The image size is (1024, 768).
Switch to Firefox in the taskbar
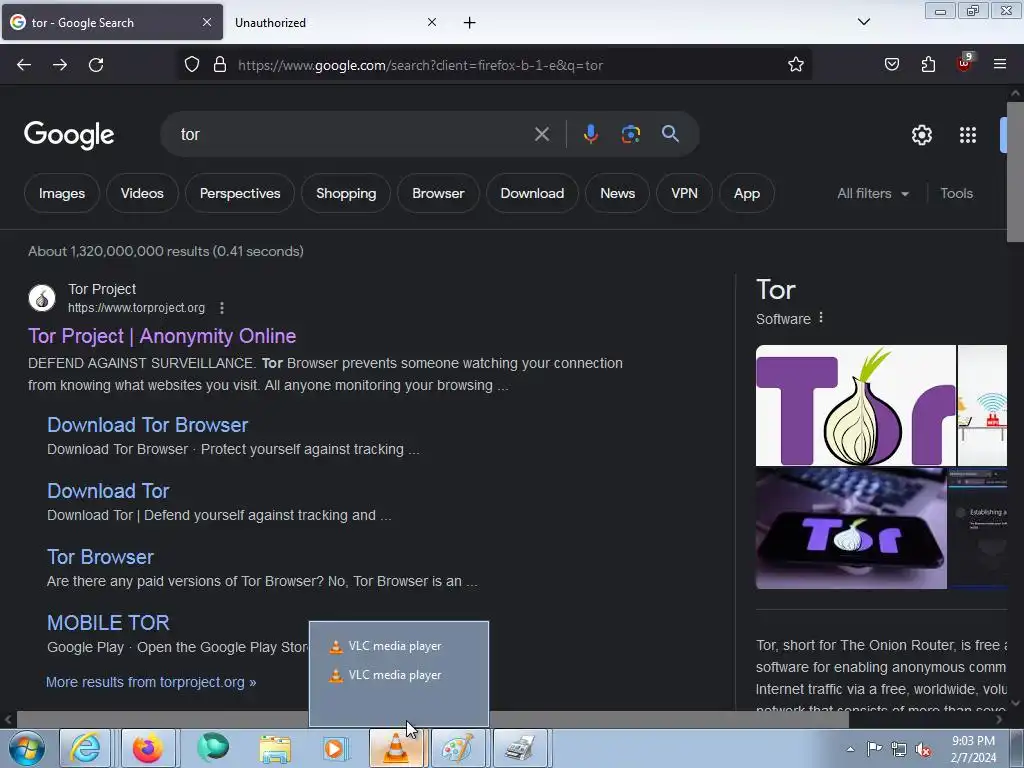coord(148,749)
